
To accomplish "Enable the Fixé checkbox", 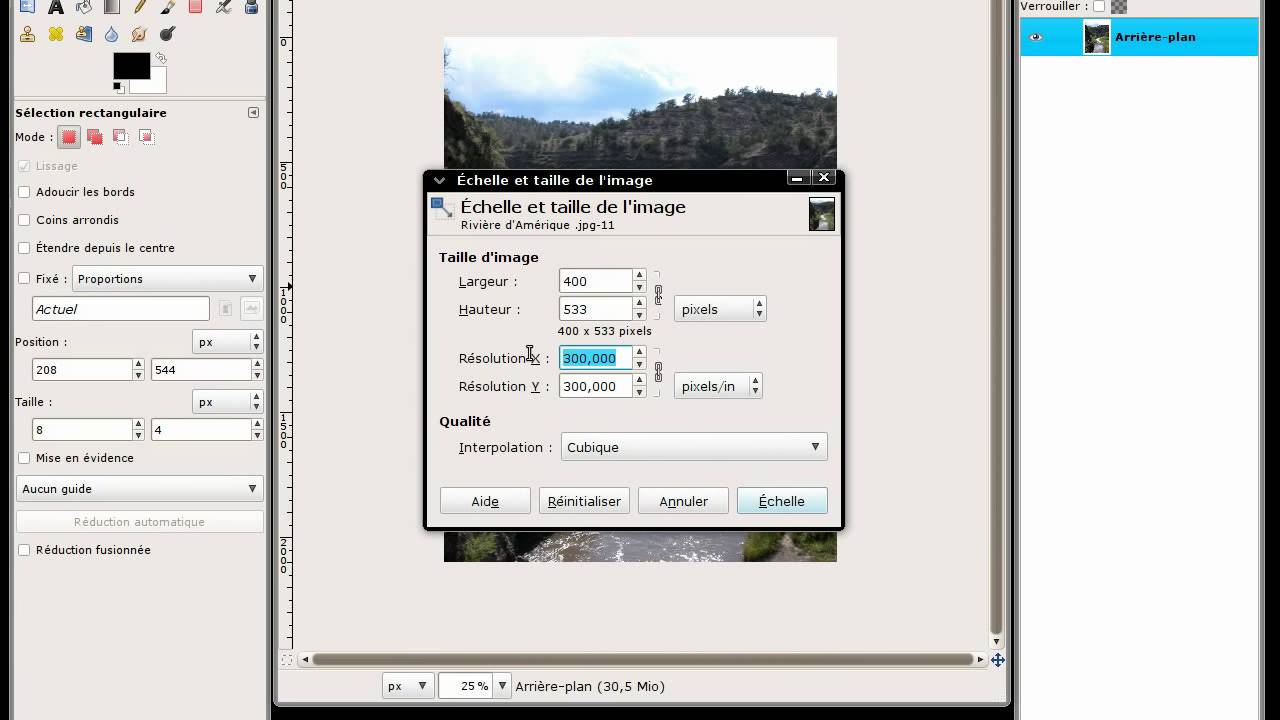I will tap(24, 279).
